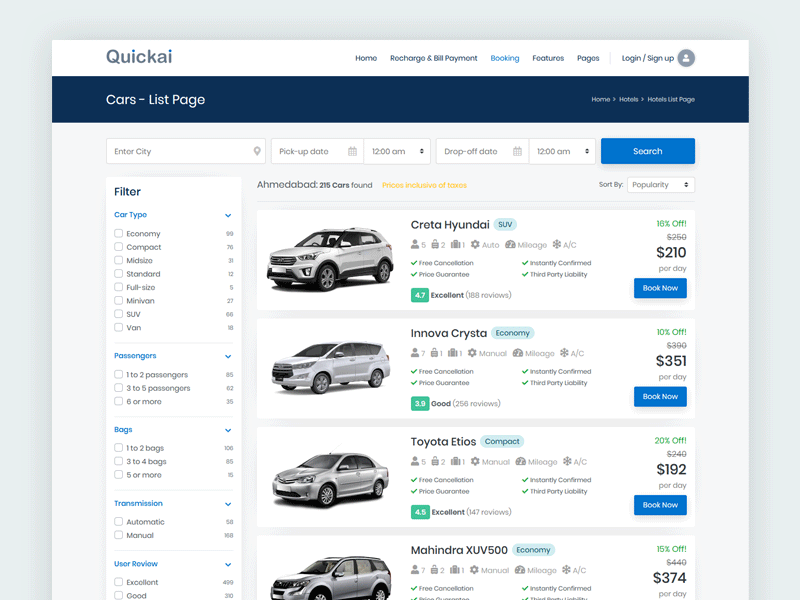Screen dimensions: 800x600
Task: Click the Enter City input field
Action: 186,151
